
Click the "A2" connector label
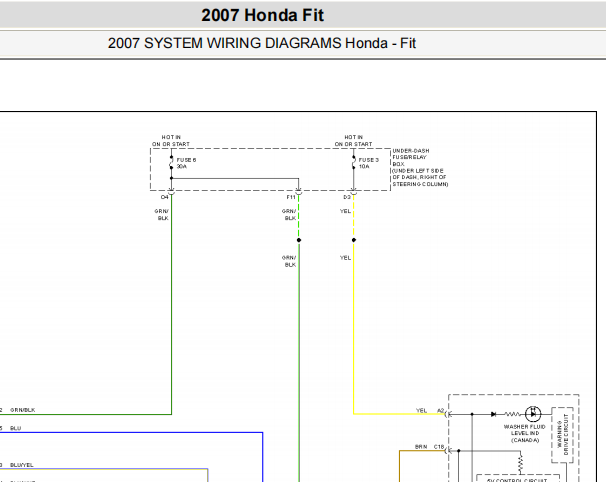pyautogui.click(x=441, y=410)
